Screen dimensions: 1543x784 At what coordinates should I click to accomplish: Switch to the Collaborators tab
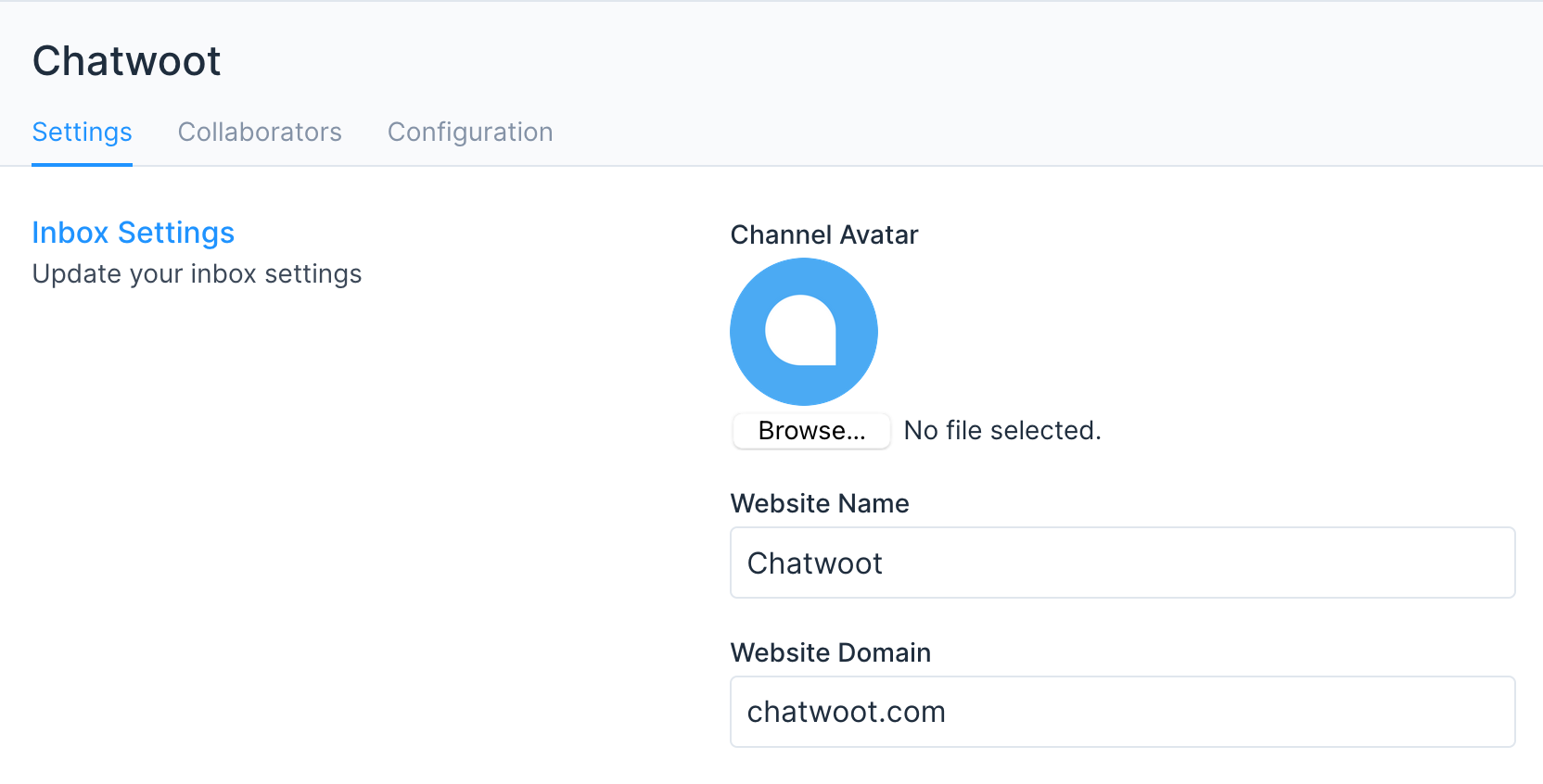[x=260, y=132]
